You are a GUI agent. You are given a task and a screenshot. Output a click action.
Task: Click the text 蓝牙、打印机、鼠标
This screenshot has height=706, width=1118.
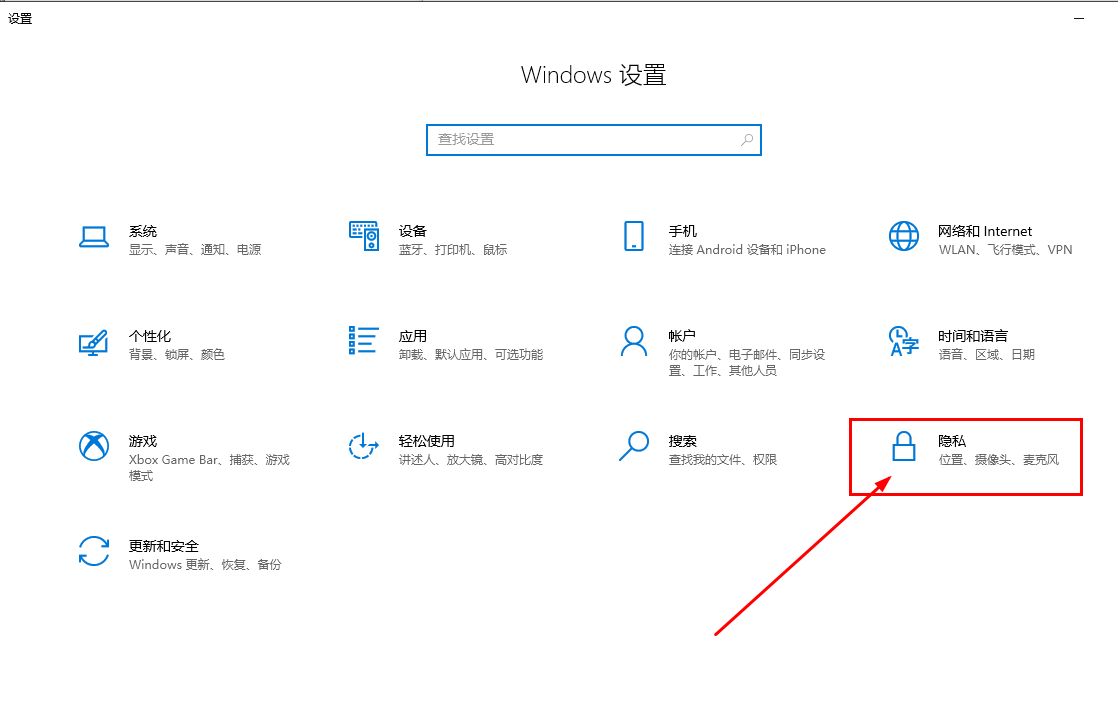[453, 250]
